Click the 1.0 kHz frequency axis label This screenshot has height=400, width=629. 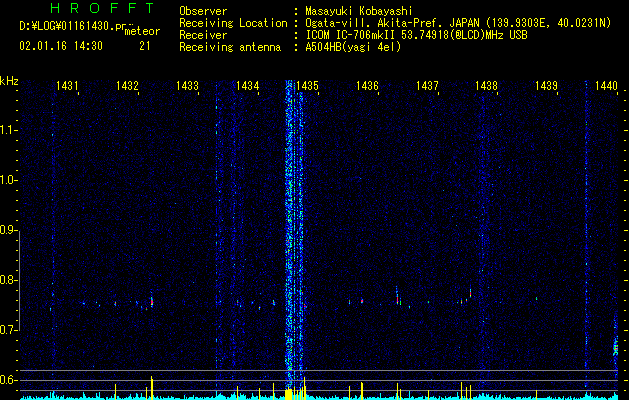click(8, 180)
